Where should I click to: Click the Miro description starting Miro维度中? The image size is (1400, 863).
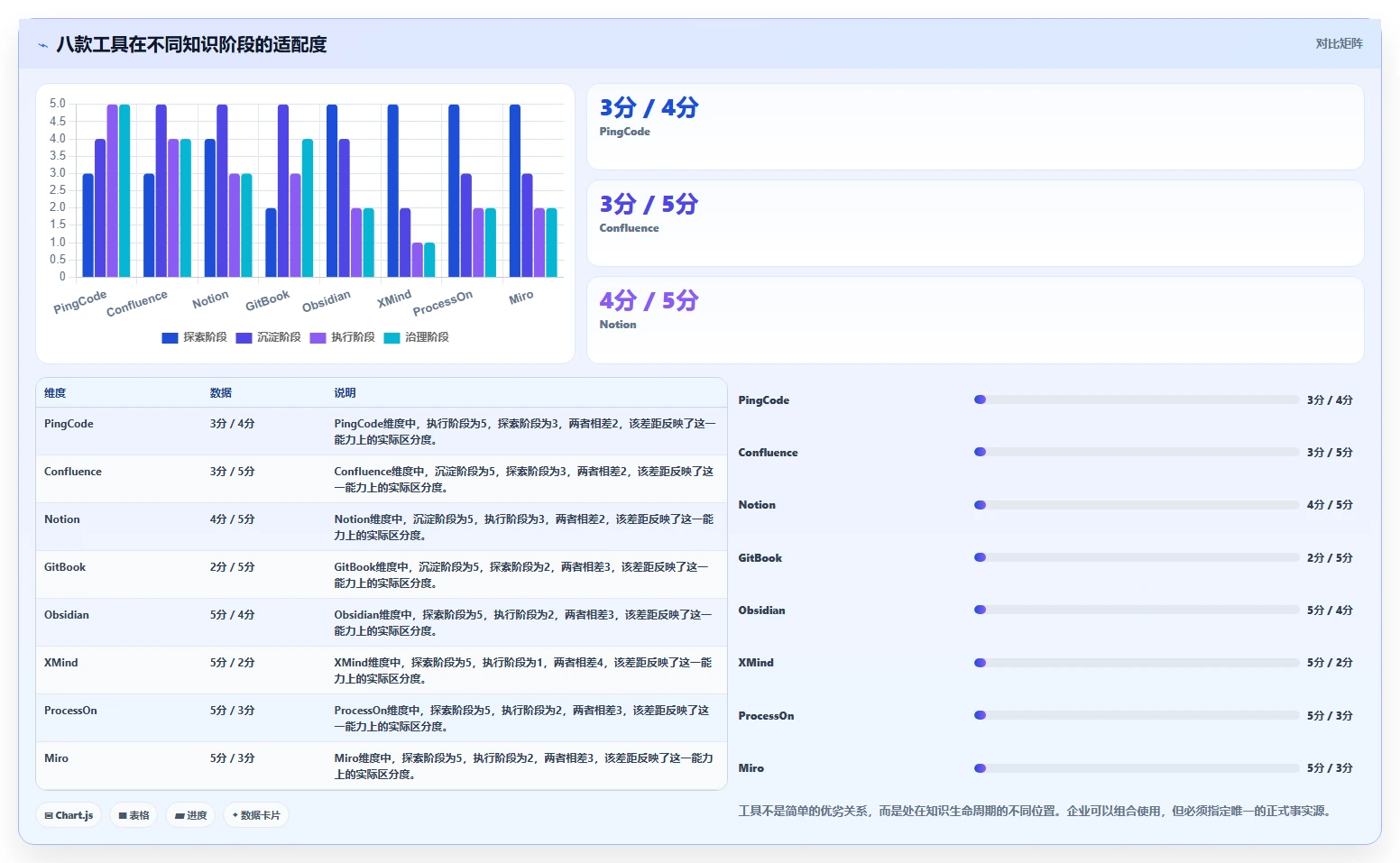pyautogui.click(x=523, y=767)
